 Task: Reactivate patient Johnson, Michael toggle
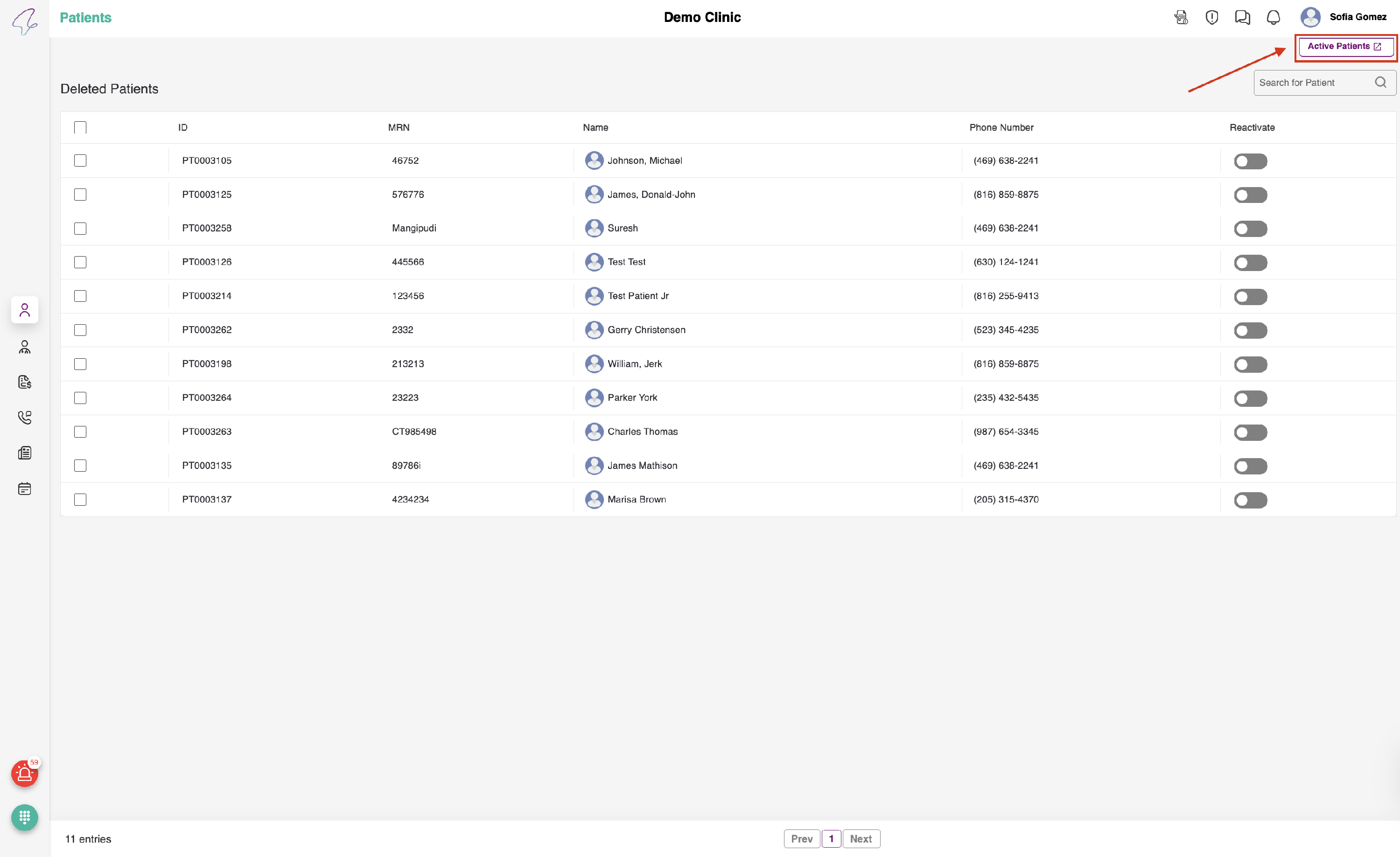[x=1250, y=161]
